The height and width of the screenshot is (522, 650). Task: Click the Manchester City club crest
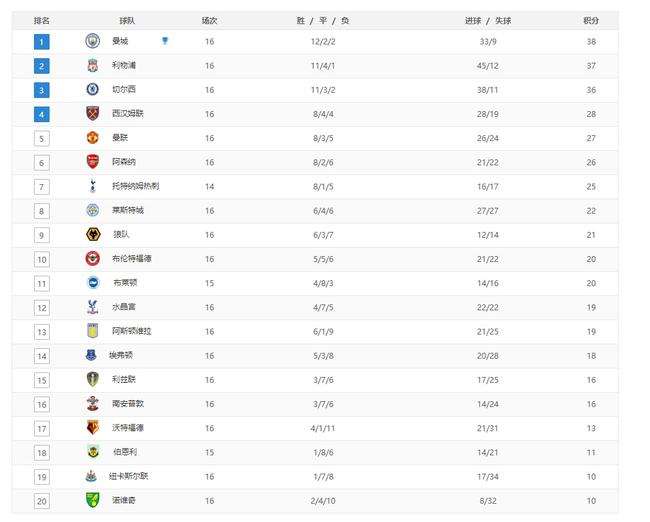pyautogui.click(x=92, y=41)
